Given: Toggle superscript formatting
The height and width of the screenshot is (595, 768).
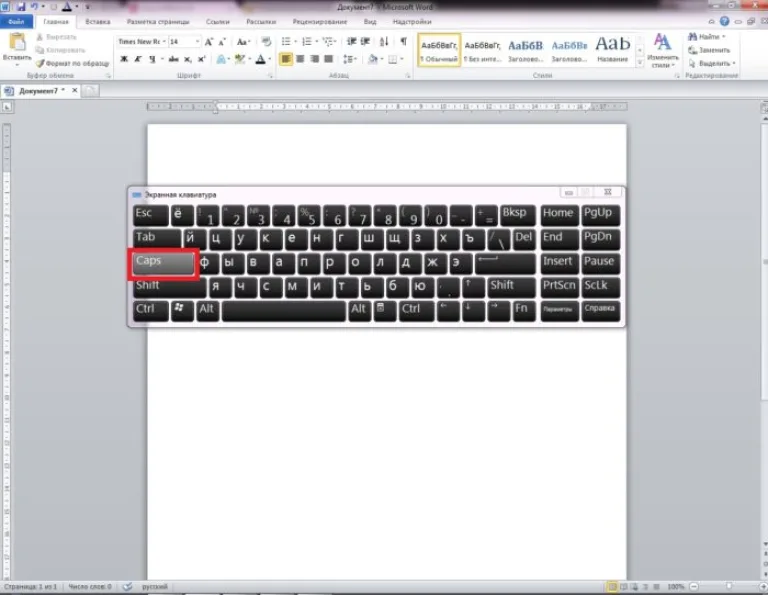Looking at the screenshot, I should click(x=201, y=59).
